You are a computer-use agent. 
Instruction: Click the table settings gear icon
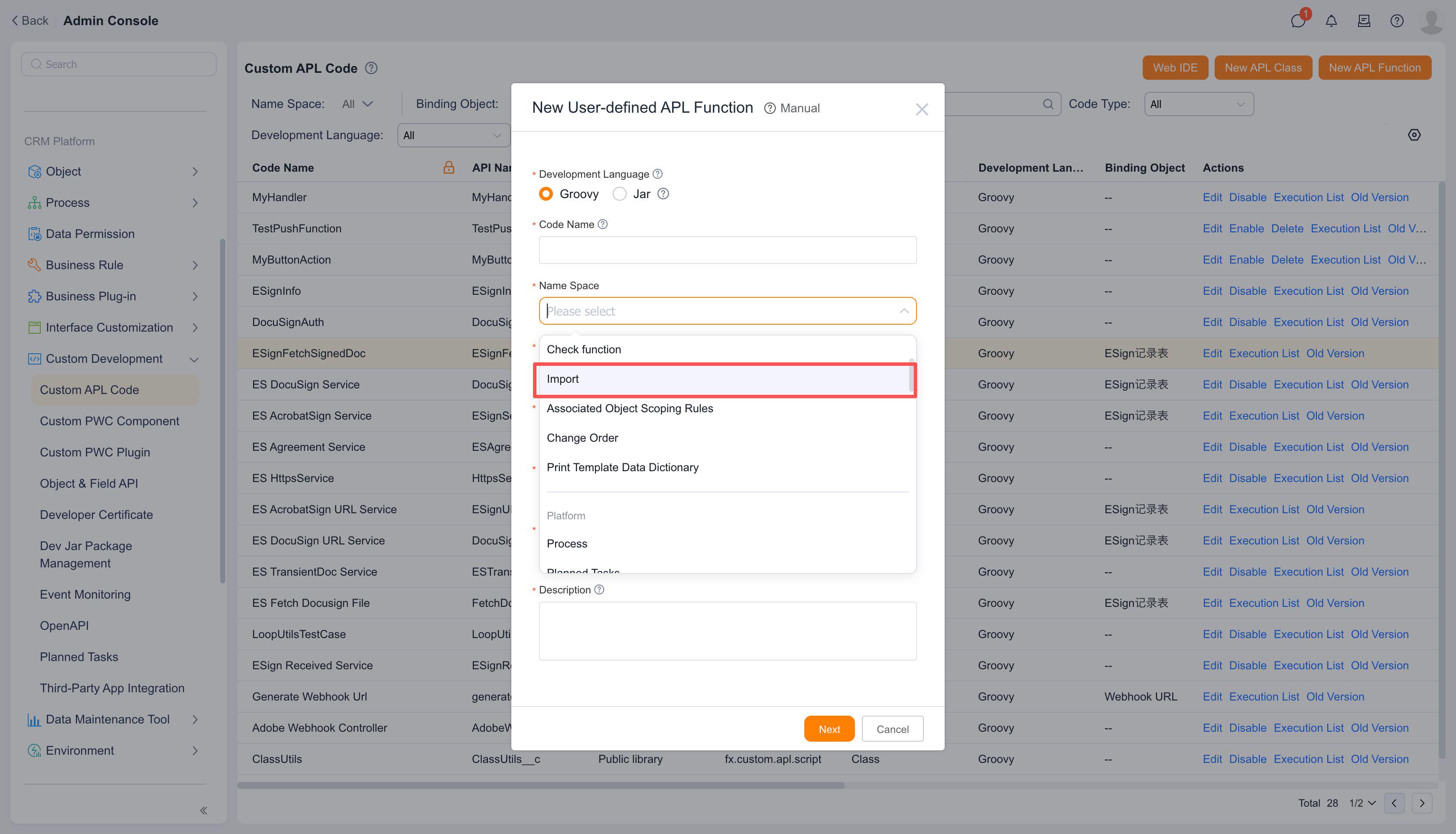click(x=1414, y=135)
